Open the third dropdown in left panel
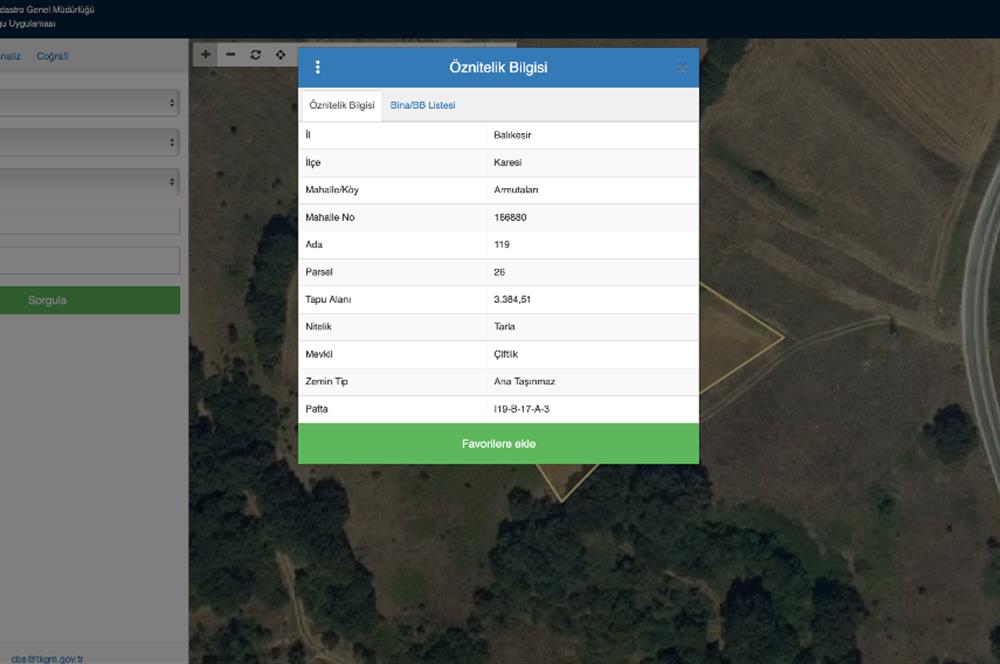Image resolution: width=1000 pixels, height=664 pixels. pyautogui.click(x=90, y=182)
